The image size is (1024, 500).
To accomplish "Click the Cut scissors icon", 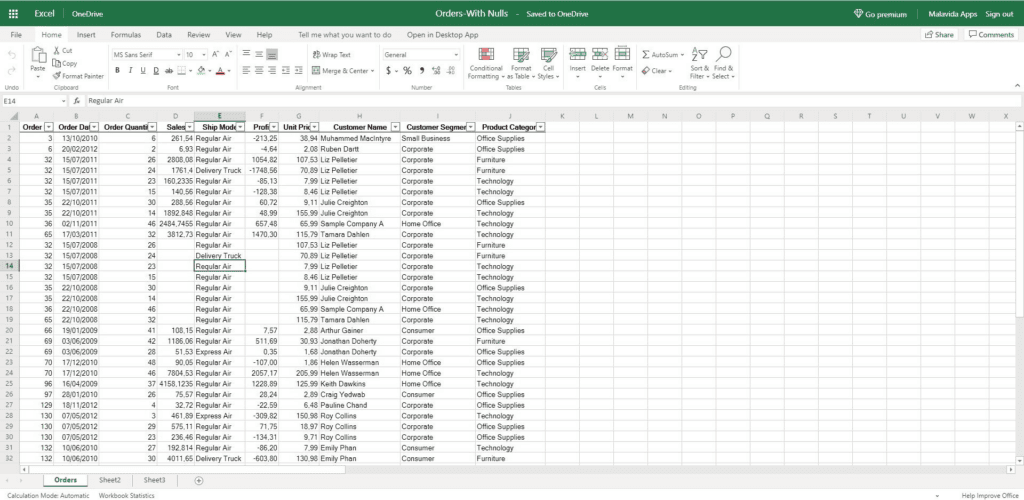I will coord(55,50).
